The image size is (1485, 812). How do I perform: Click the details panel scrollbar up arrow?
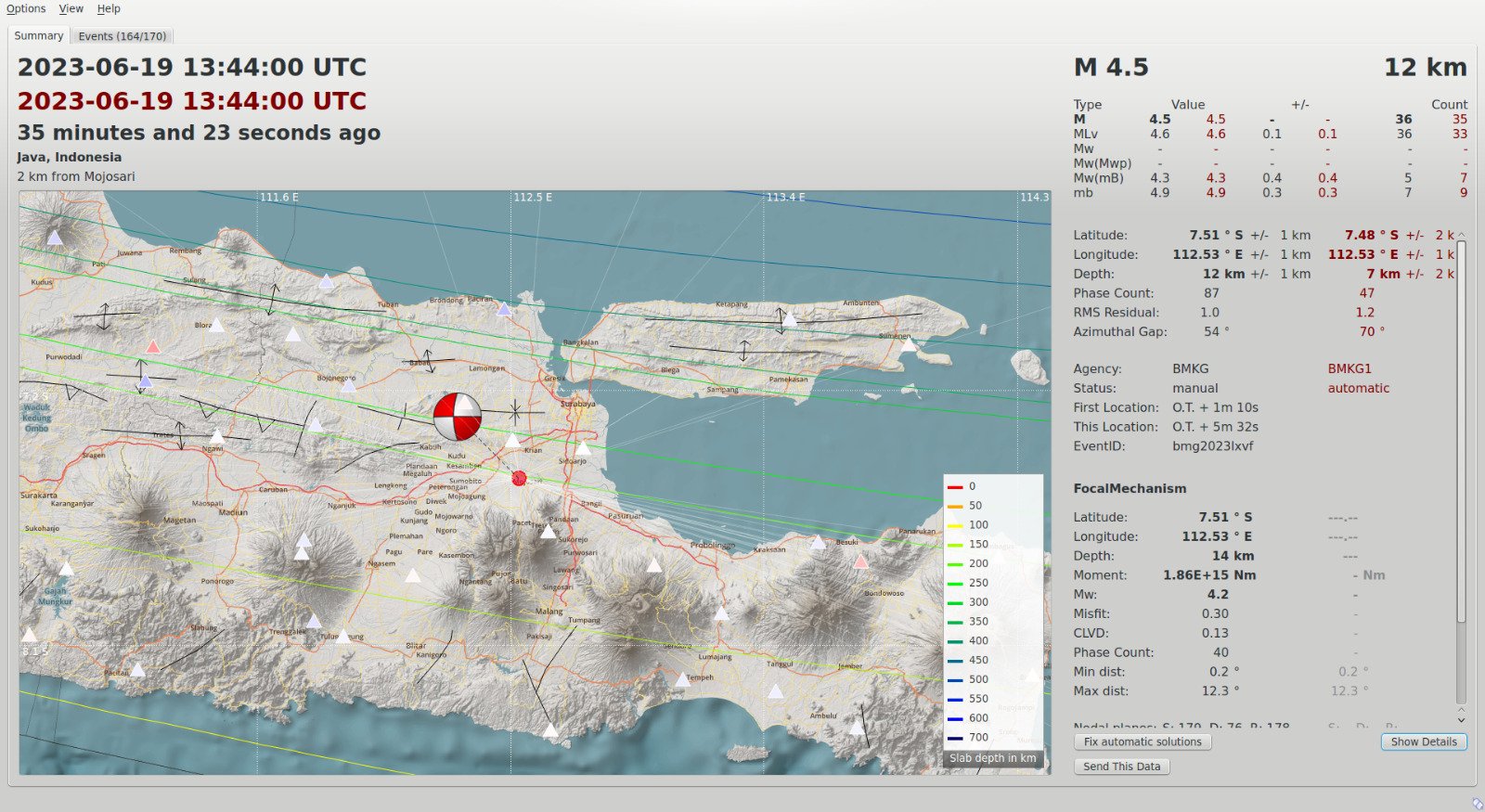tap(1461, 235)
